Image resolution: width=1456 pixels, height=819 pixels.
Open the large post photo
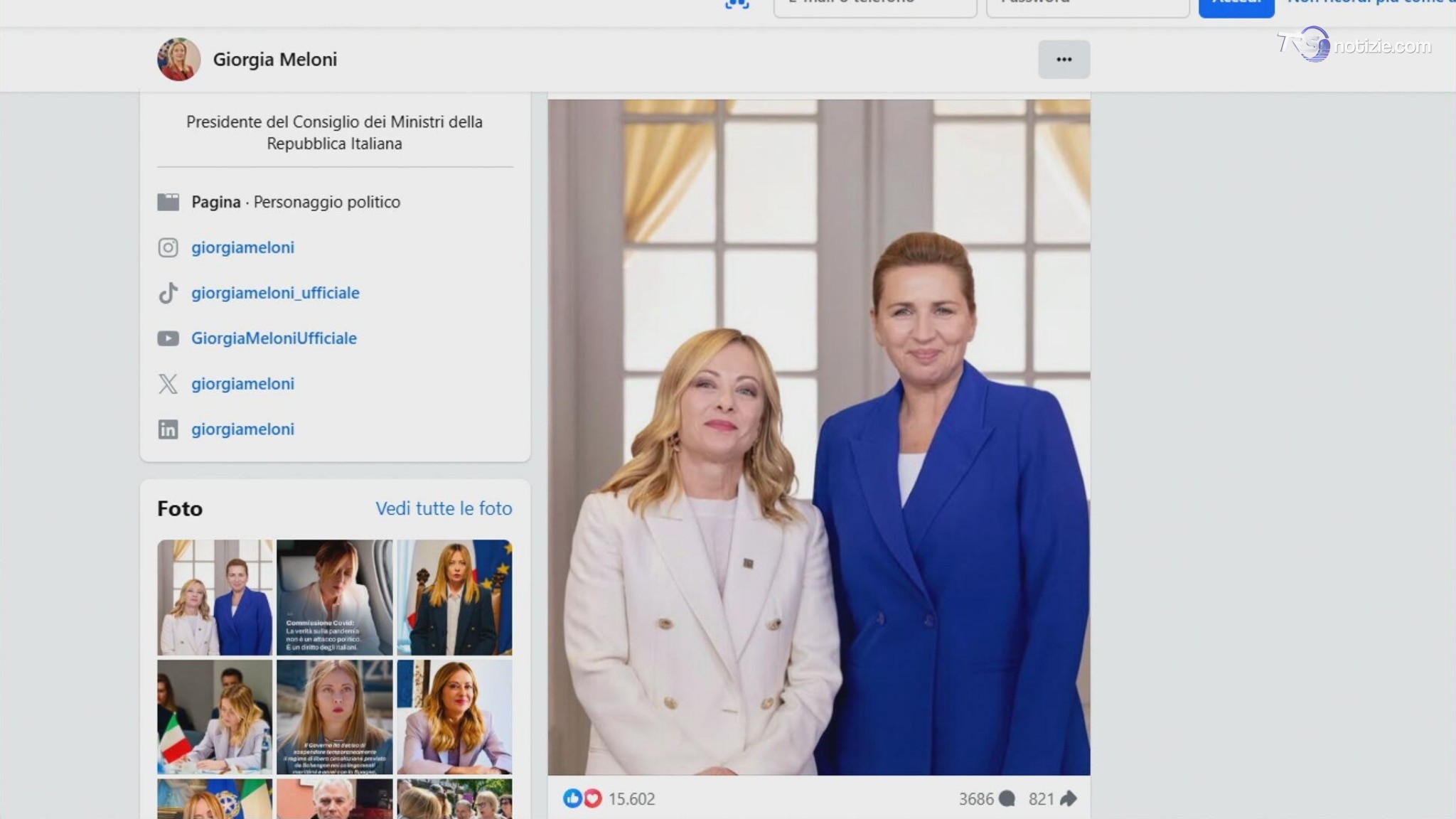coord(818,437)
